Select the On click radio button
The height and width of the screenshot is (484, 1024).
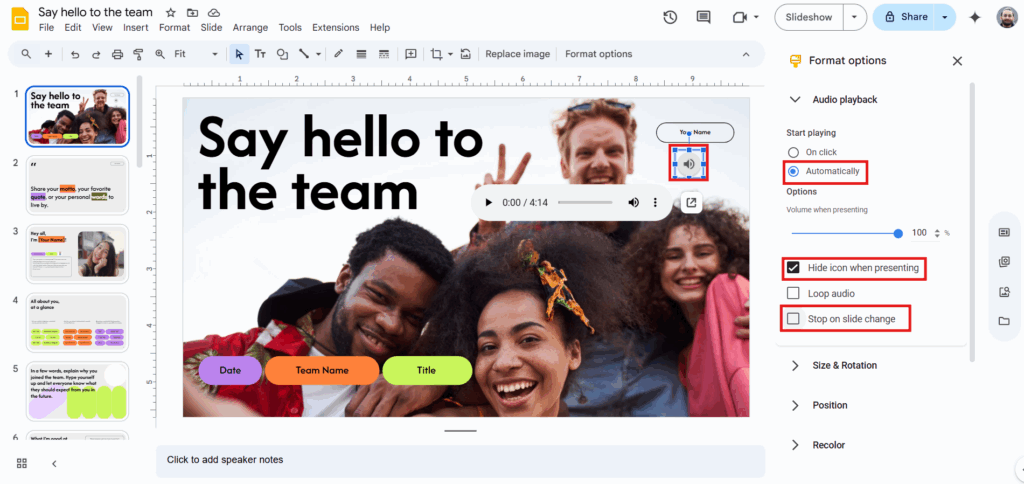(793, 152)
